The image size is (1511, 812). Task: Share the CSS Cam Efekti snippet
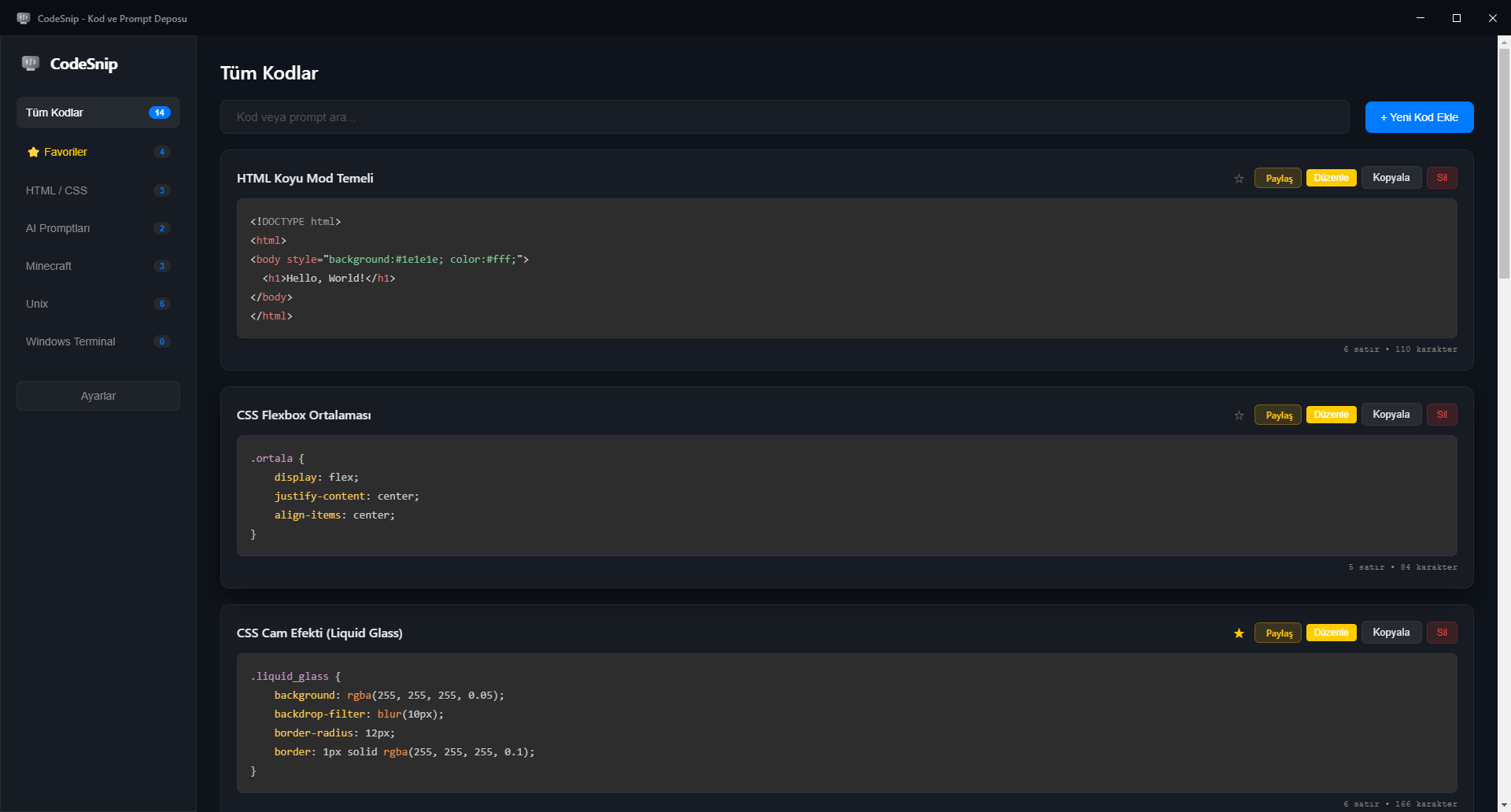(x=1278, y=633)
